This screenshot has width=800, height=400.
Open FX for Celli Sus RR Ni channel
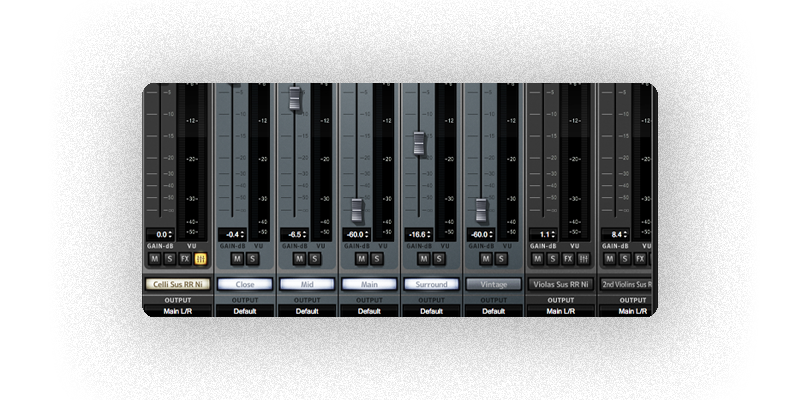pos(184,258)
